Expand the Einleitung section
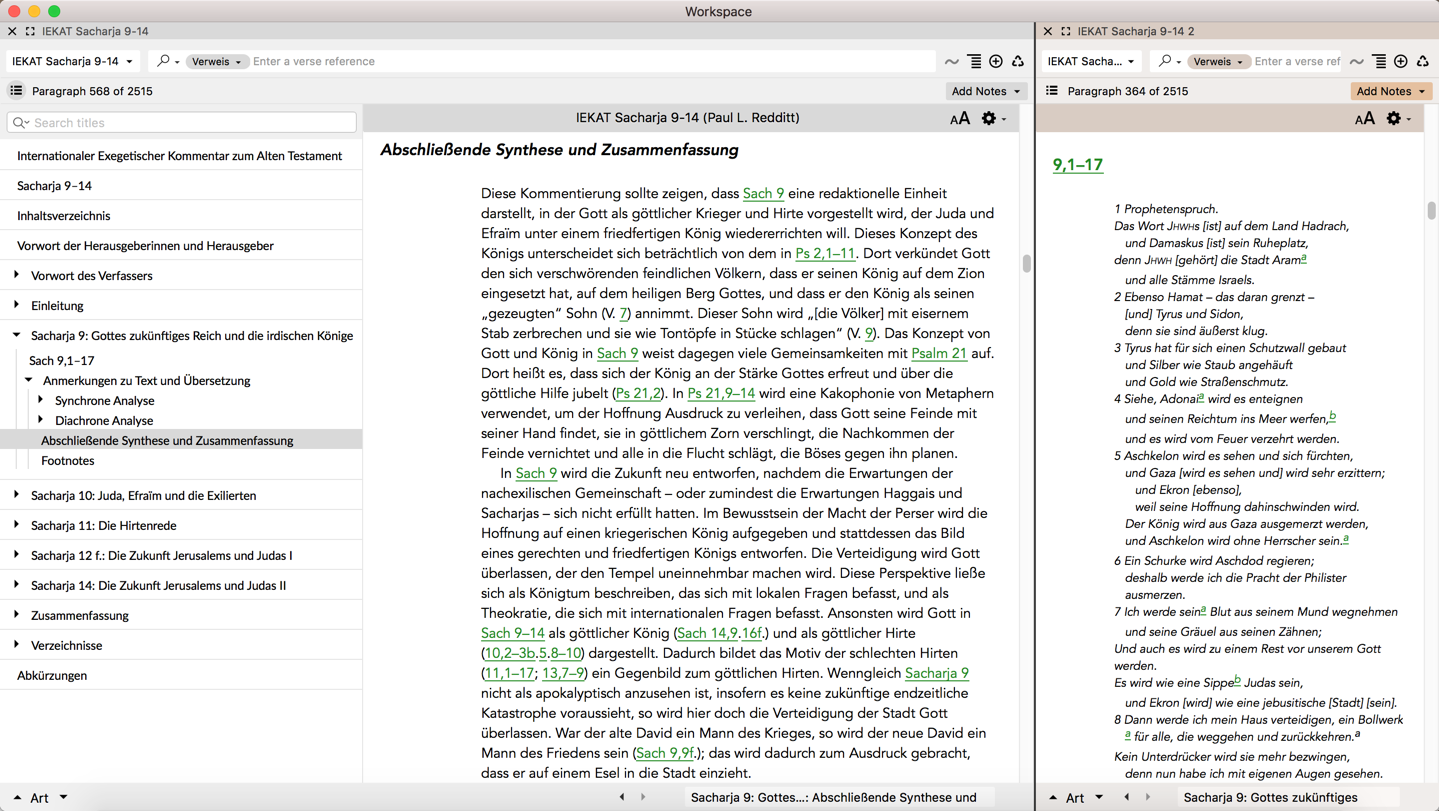The height and width of the screenshot is (811, 1439). (x=16, y=305)
